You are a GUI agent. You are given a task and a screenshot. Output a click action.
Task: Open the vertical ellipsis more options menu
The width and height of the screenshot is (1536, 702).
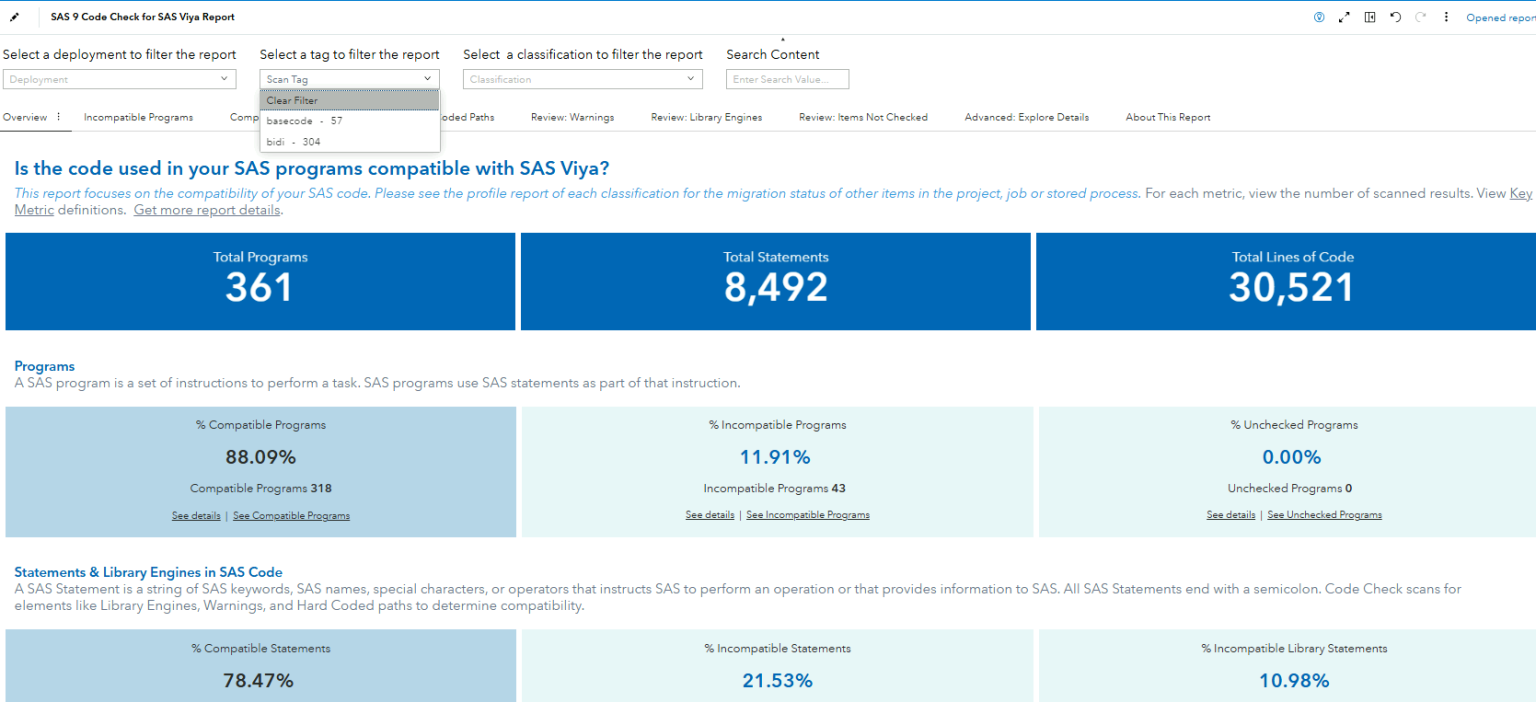click(1447, 17)
